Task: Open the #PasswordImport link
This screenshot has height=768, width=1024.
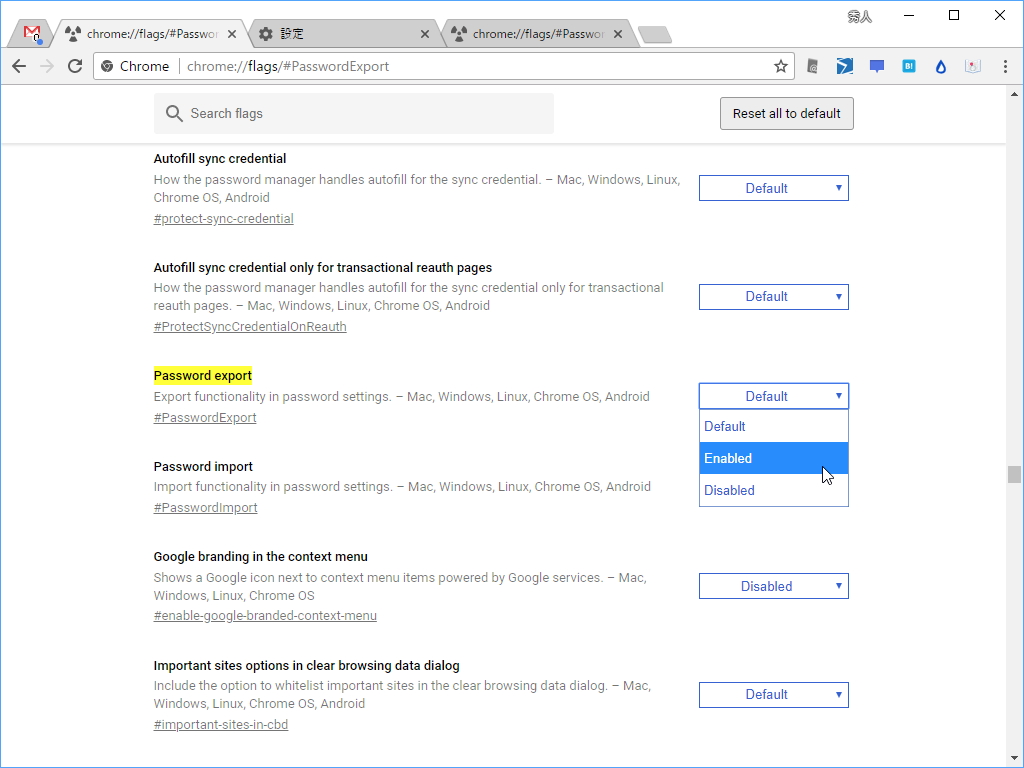Action: 205,507
